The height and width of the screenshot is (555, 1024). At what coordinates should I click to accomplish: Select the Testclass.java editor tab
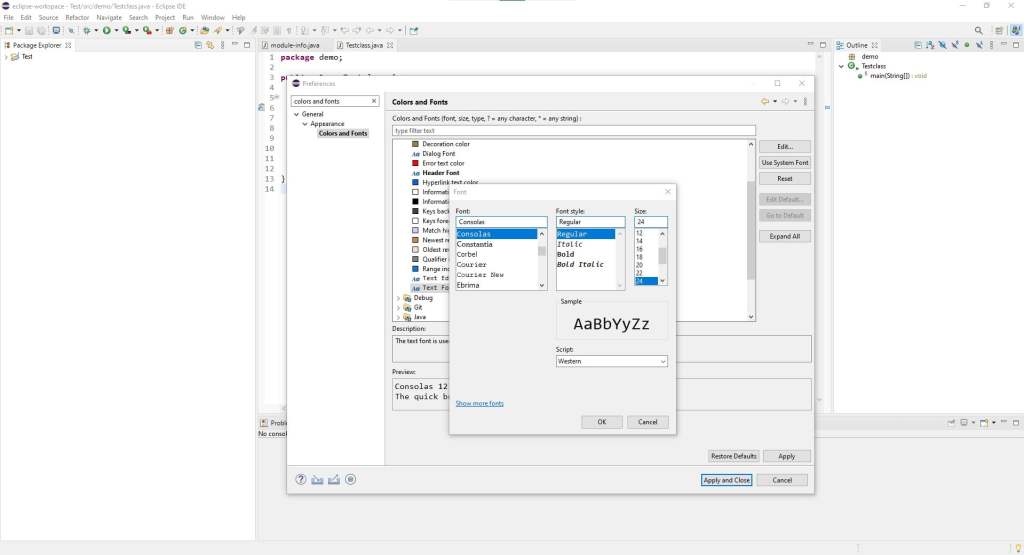point(364,45)
